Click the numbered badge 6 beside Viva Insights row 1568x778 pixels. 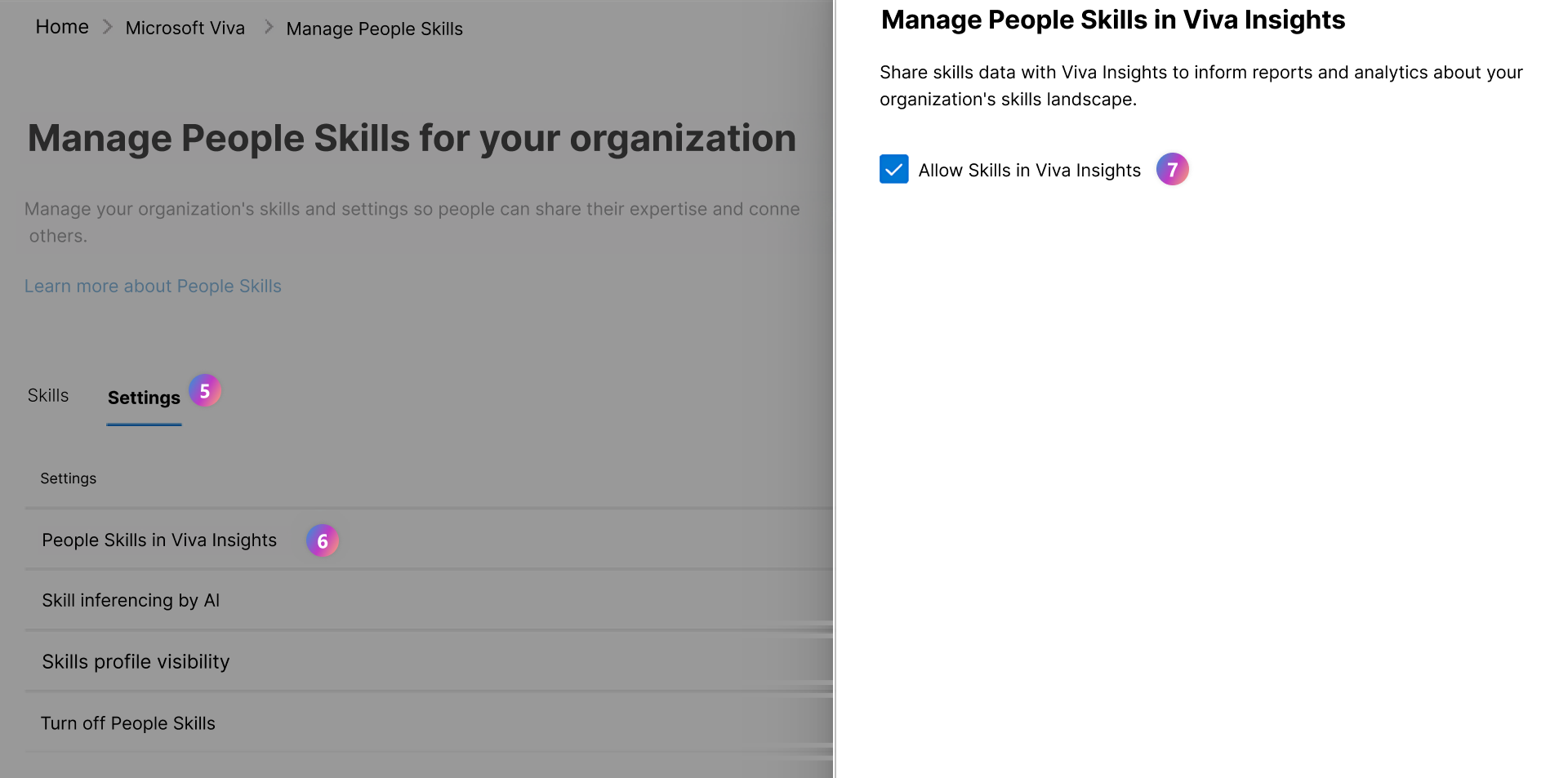pyautogui.click(x=323, y=540)
